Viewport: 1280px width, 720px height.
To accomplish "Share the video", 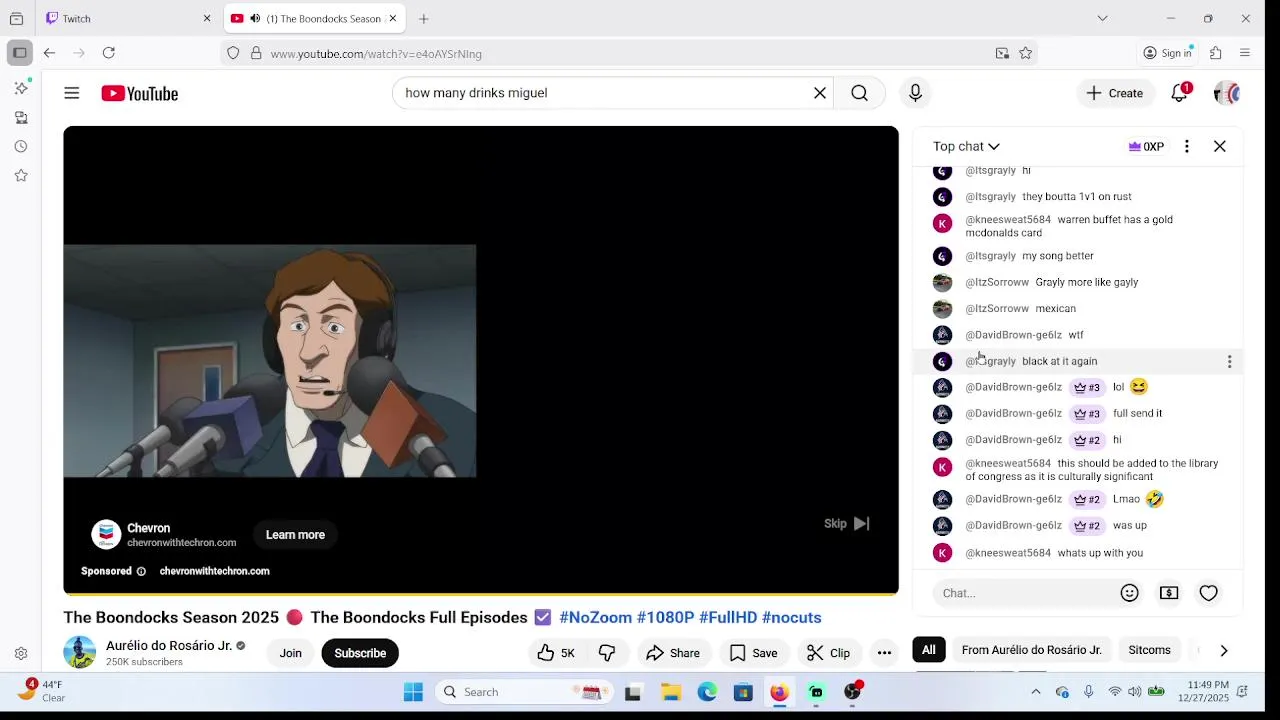I will coord(673,653).
